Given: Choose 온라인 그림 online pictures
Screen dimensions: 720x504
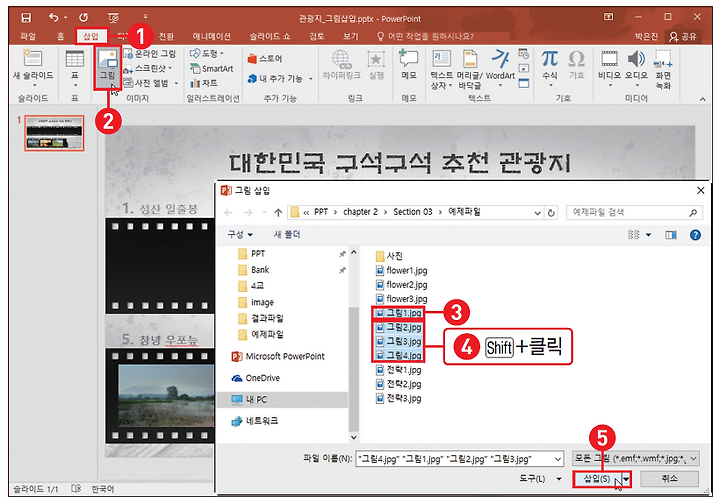Looking at the screenshot, I should [150, 54].
